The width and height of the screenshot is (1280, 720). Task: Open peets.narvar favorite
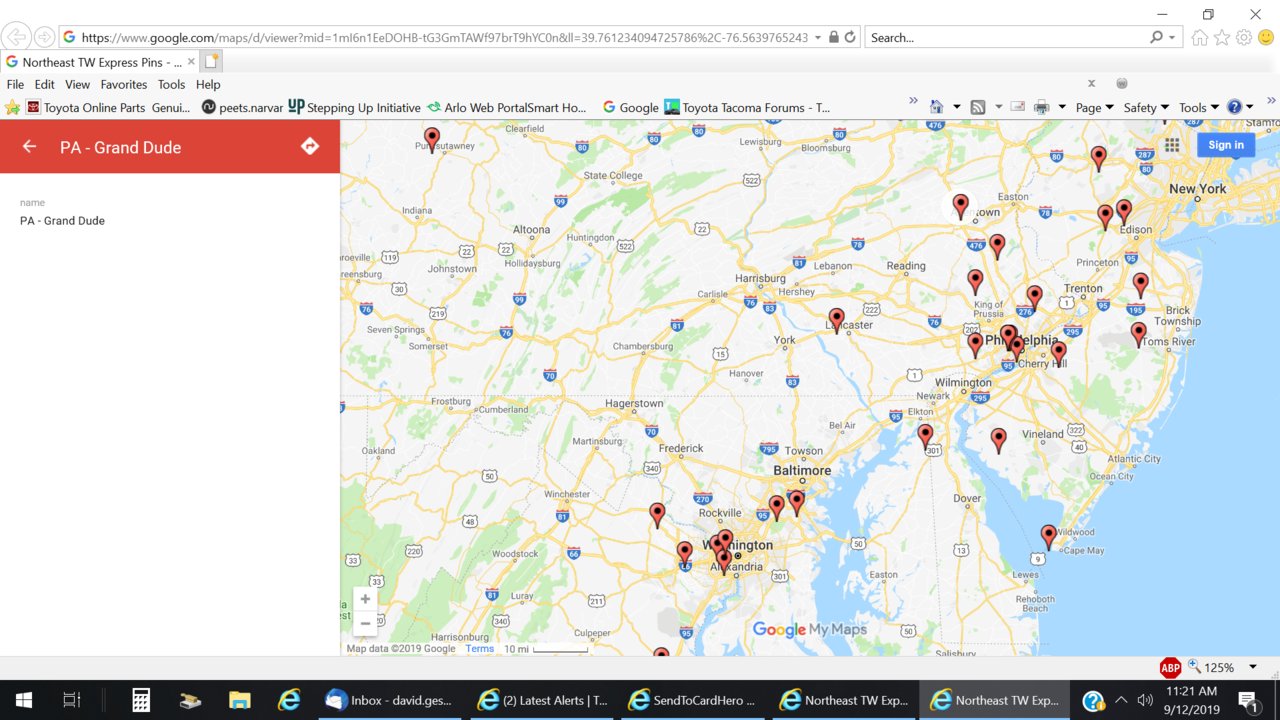click(242, 107)
